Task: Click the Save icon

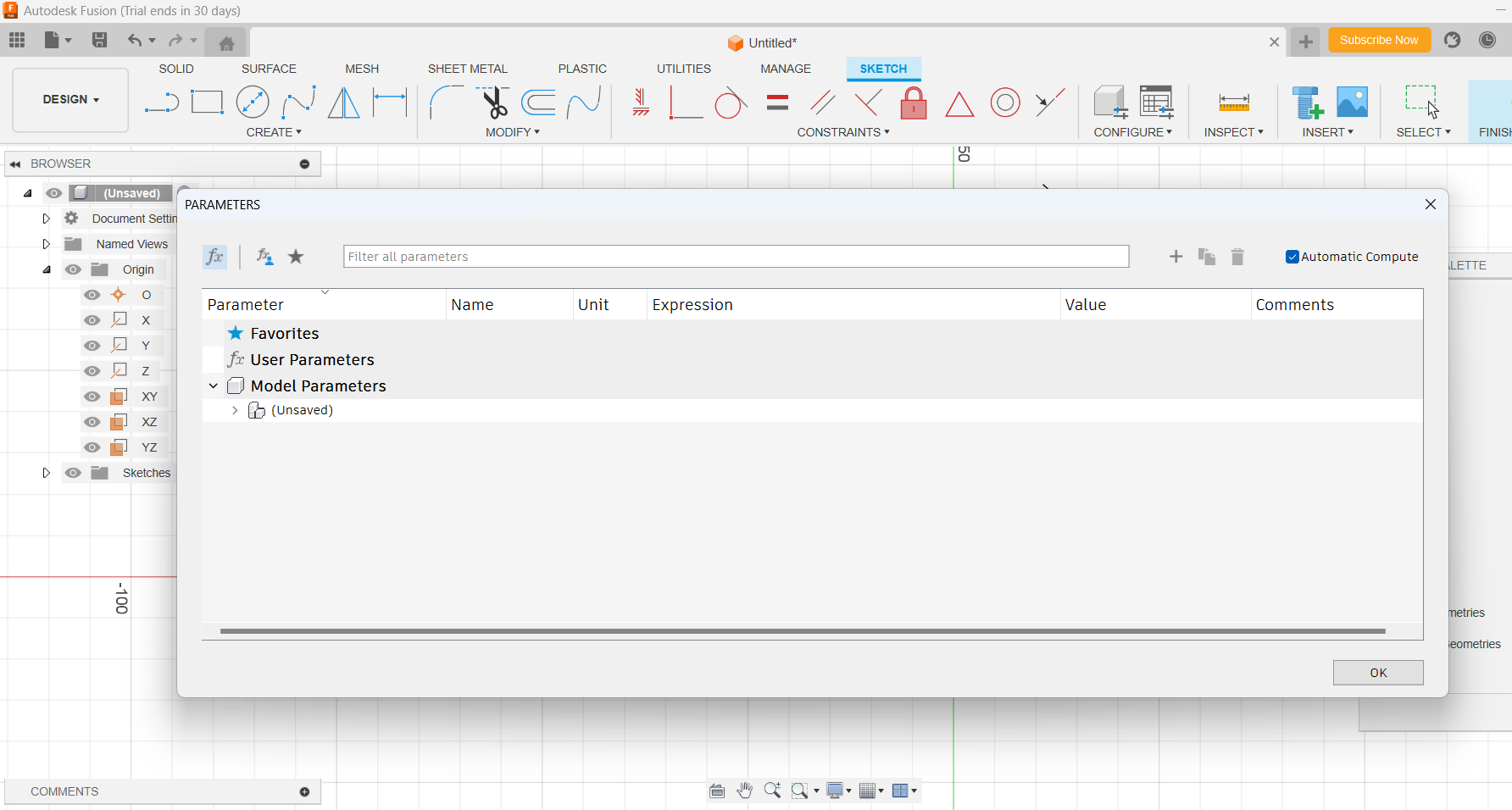Action: coord(99,40)
